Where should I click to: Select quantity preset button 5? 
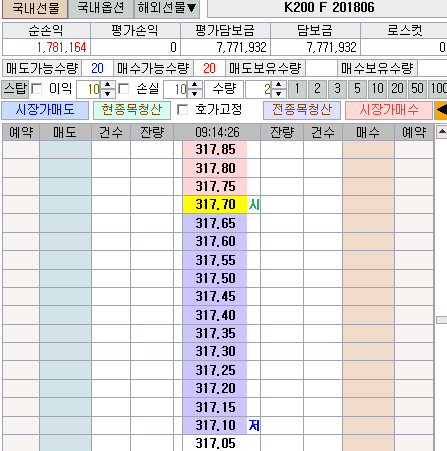357,89
